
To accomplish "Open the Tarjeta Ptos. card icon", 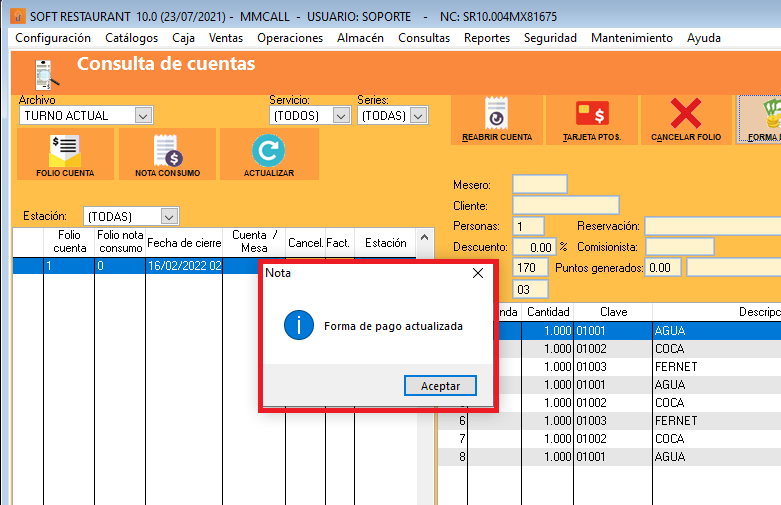I will (592, 113).
